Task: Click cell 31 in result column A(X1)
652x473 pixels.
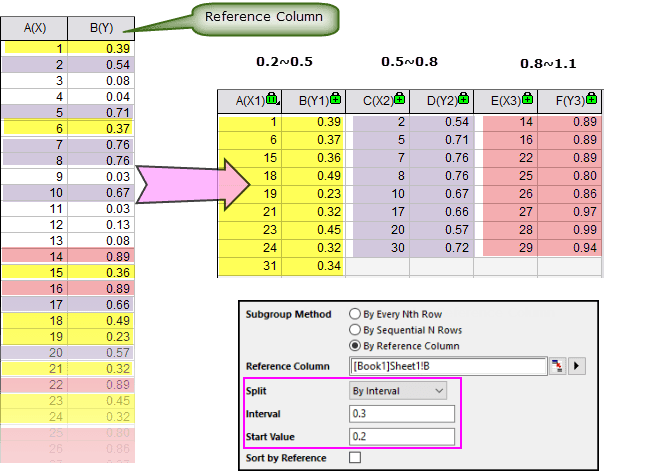Action: pyautogui.click(x=249, y=266)
